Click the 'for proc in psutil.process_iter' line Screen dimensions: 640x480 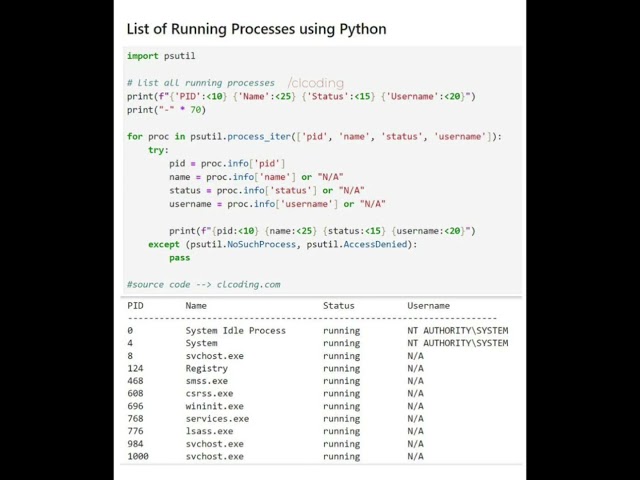coord(314,136)
